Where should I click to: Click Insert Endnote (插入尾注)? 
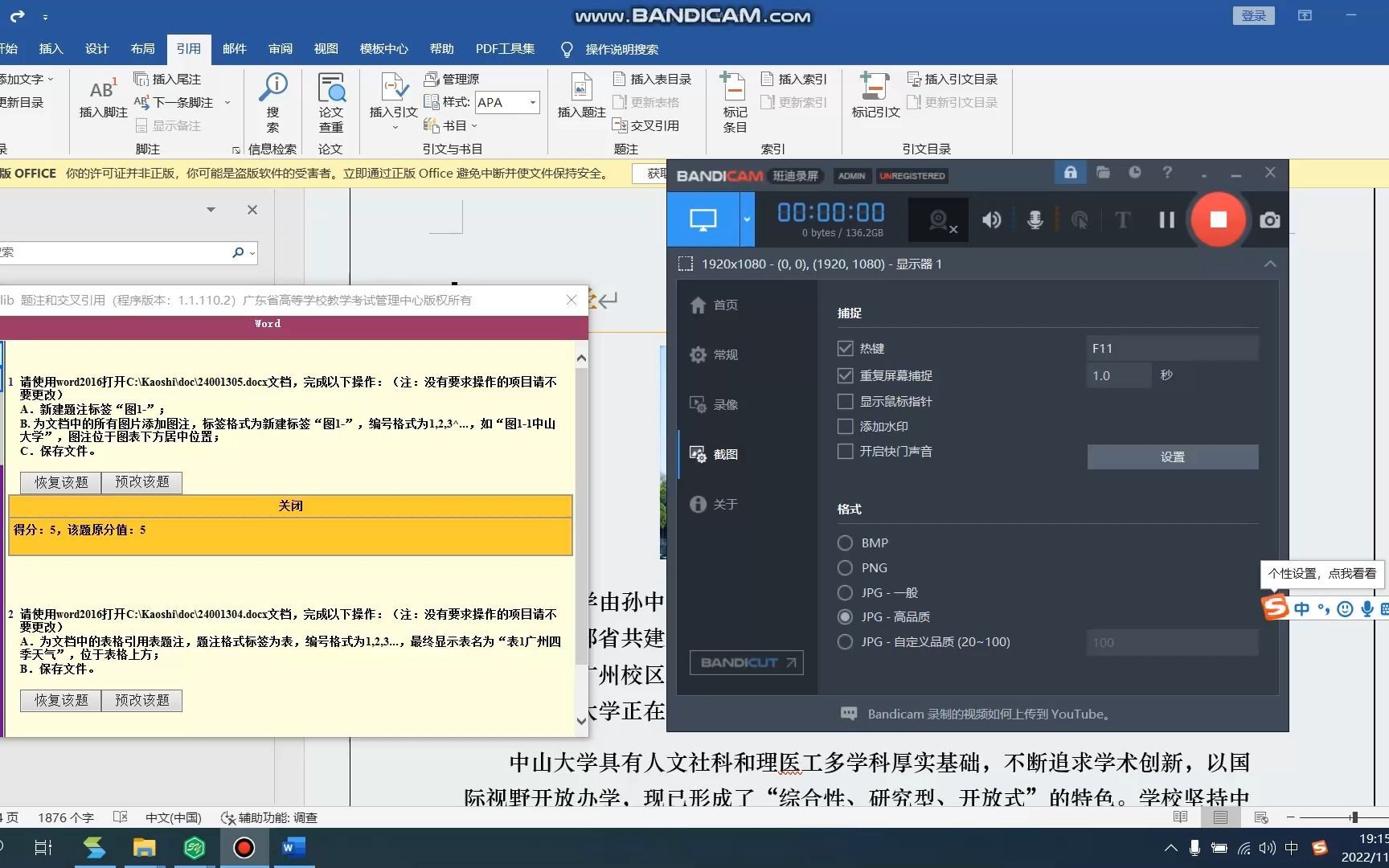tap(168, 79)
